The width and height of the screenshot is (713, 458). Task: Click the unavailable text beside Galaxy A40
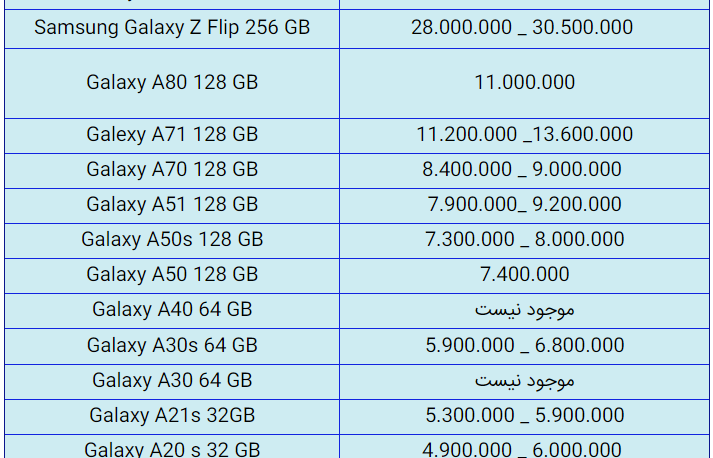pyautogui.click(x=524, y=310)
